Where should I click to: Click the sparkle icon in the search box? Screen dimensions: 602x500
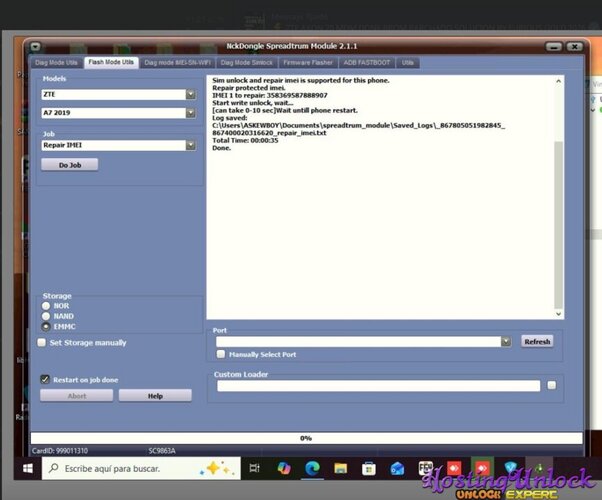217,468
